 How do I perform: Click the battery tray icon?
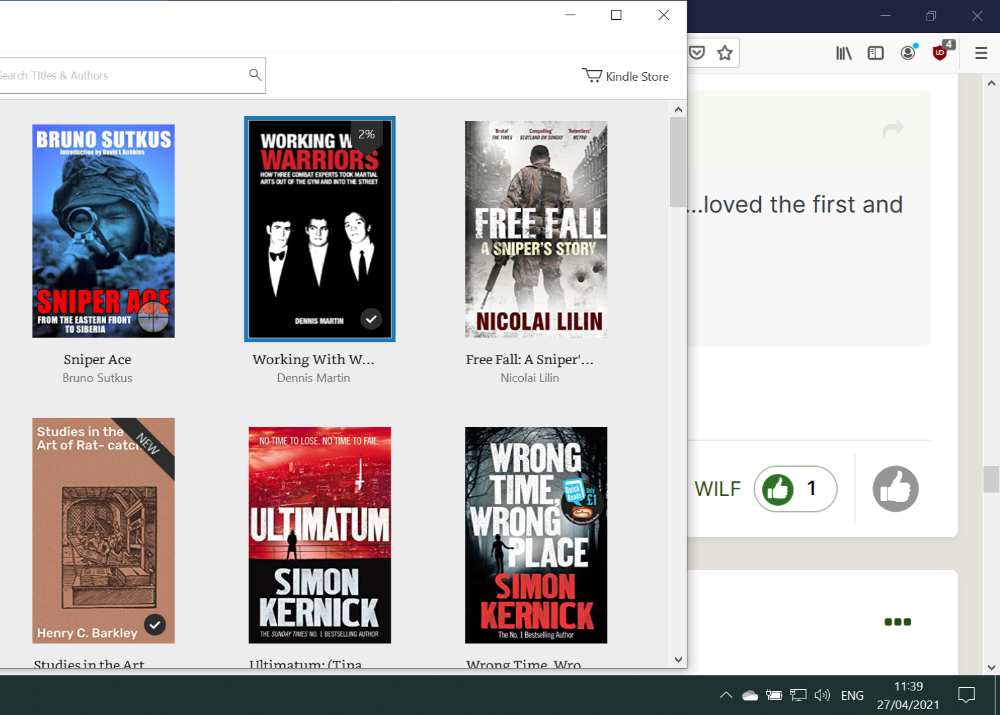pos(774,695)
